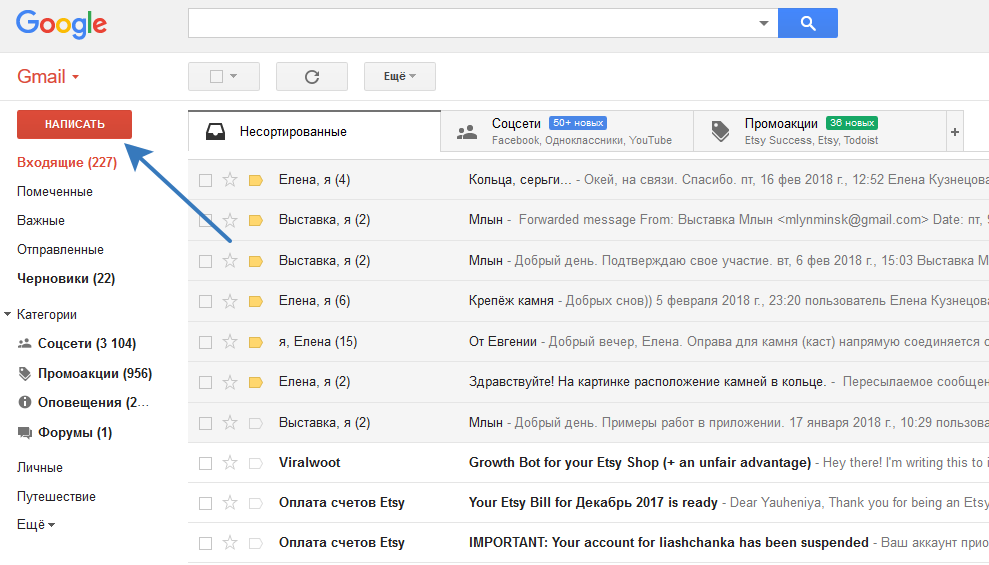Image resolution: width=989 pixels, height=565 pixels.
Task: Add a new tab with plus icon
Action: click(x=954, y=131)
